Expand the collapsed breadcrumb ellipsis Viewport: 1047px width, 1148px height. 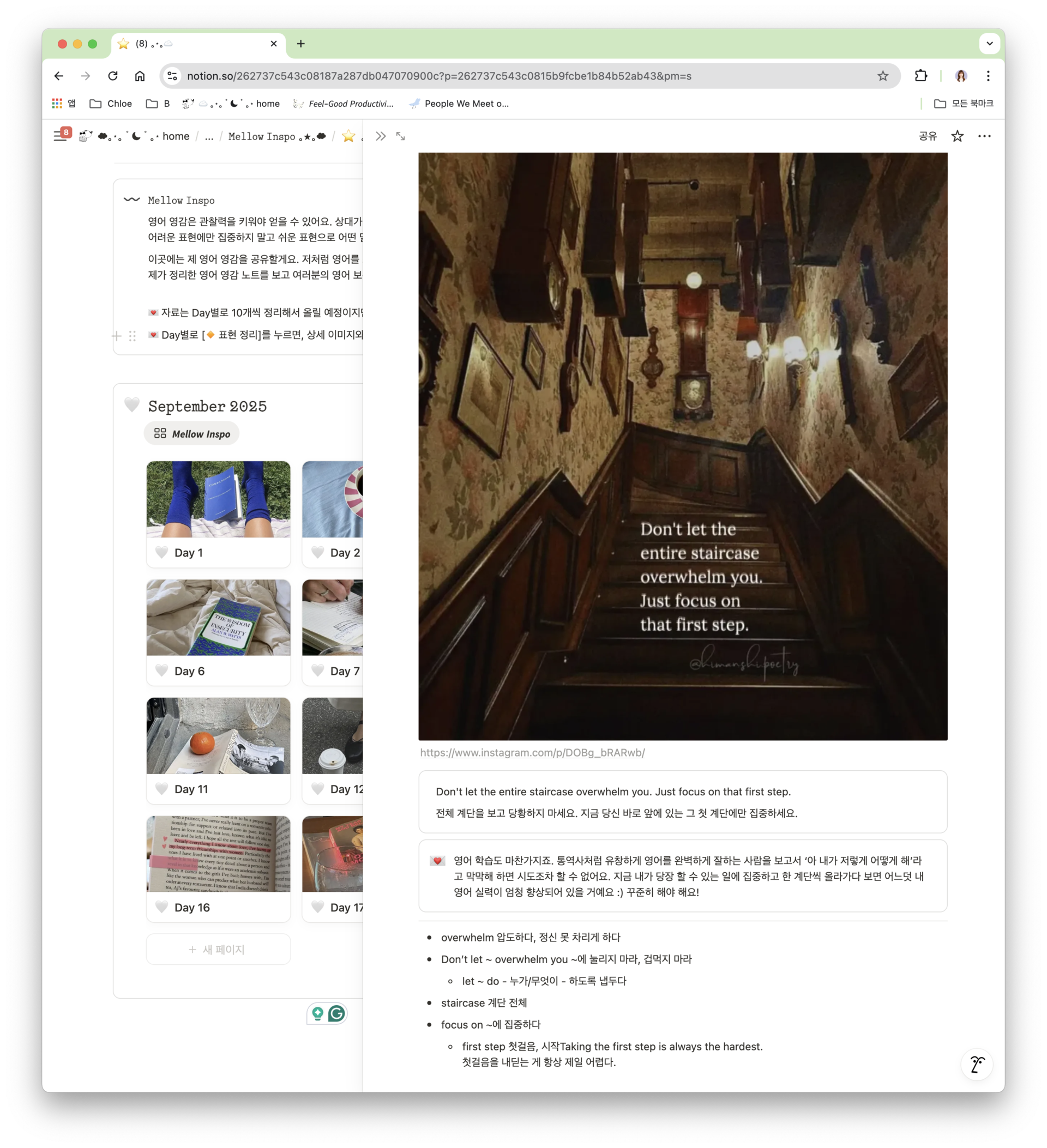(209, 137)
